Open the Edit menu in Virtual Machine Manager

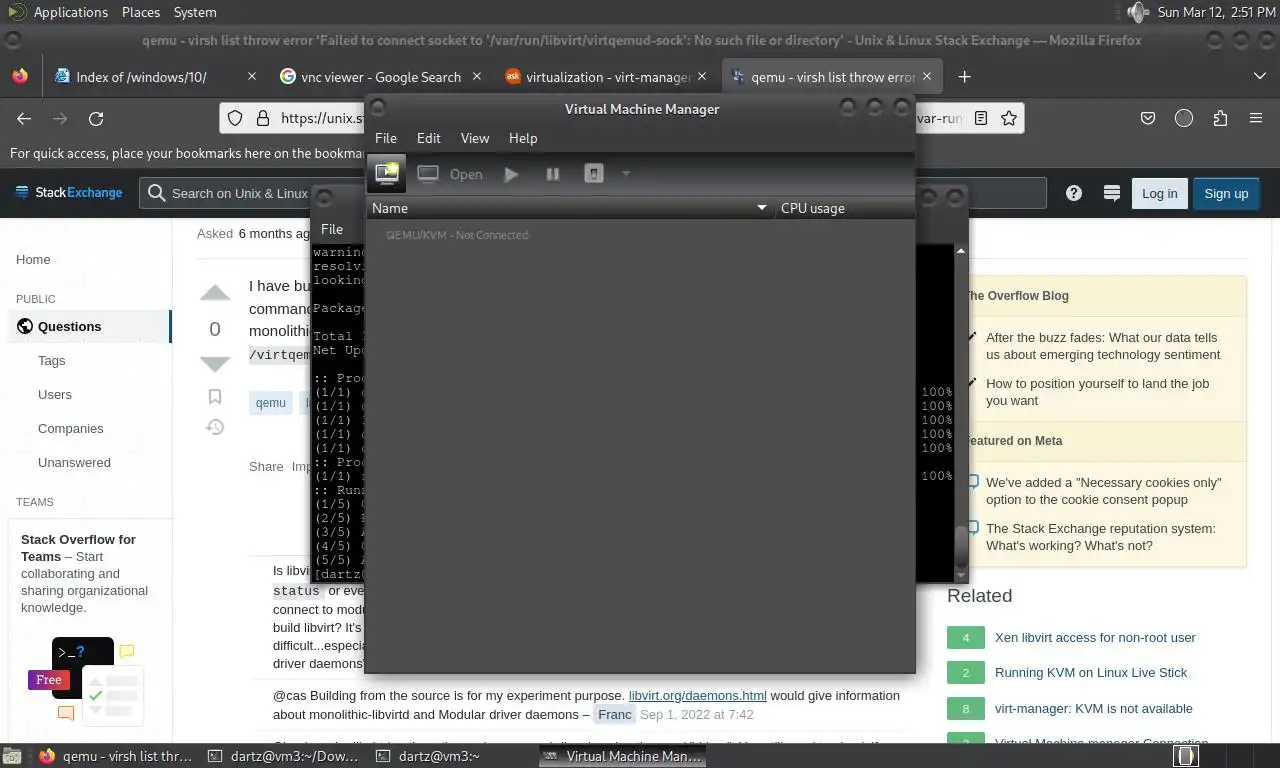click(x=428, y=138)
